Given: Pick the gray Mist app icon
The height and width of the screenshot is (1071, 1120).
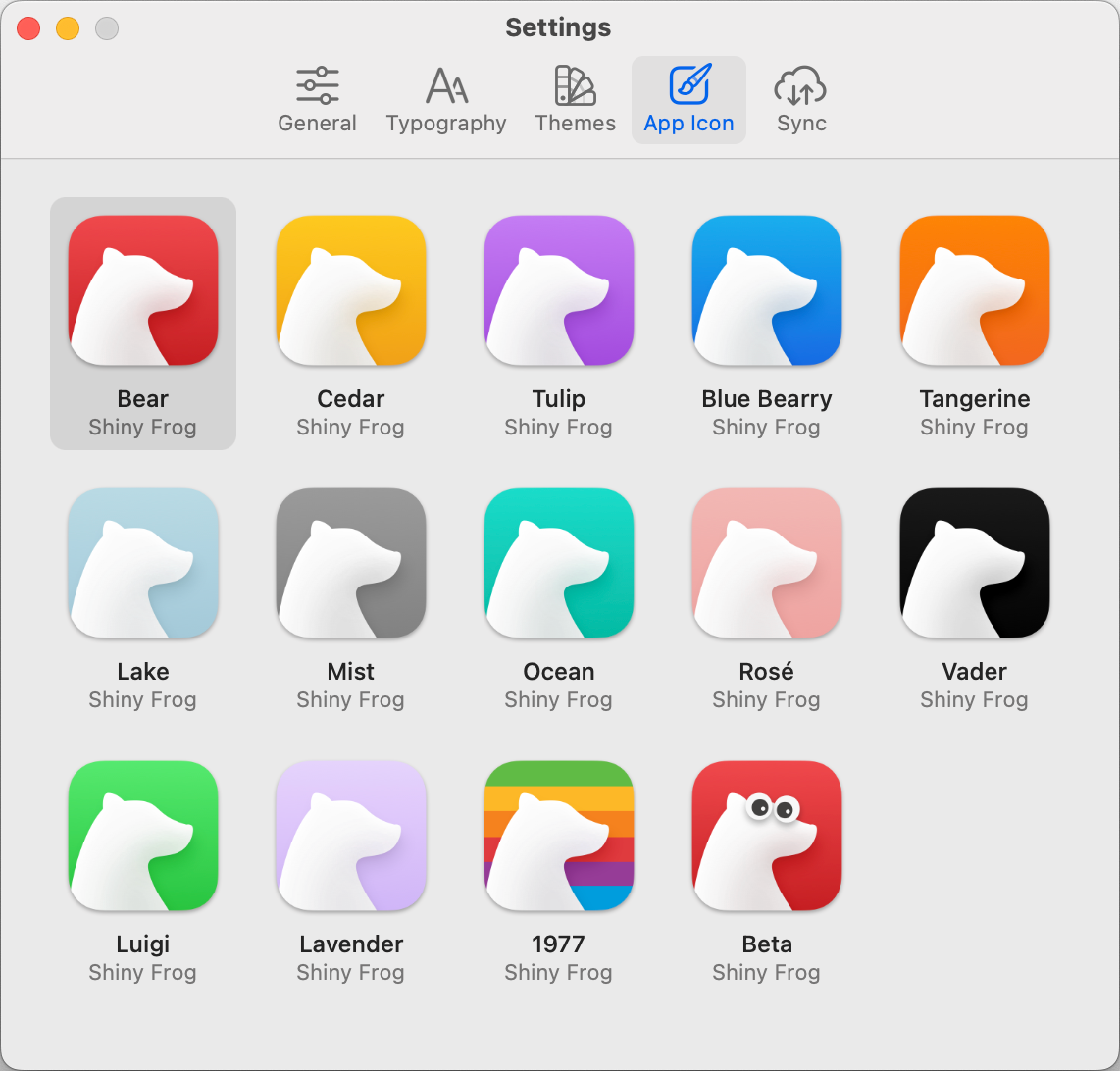Looking at the screenshot, I should (351, 564).
